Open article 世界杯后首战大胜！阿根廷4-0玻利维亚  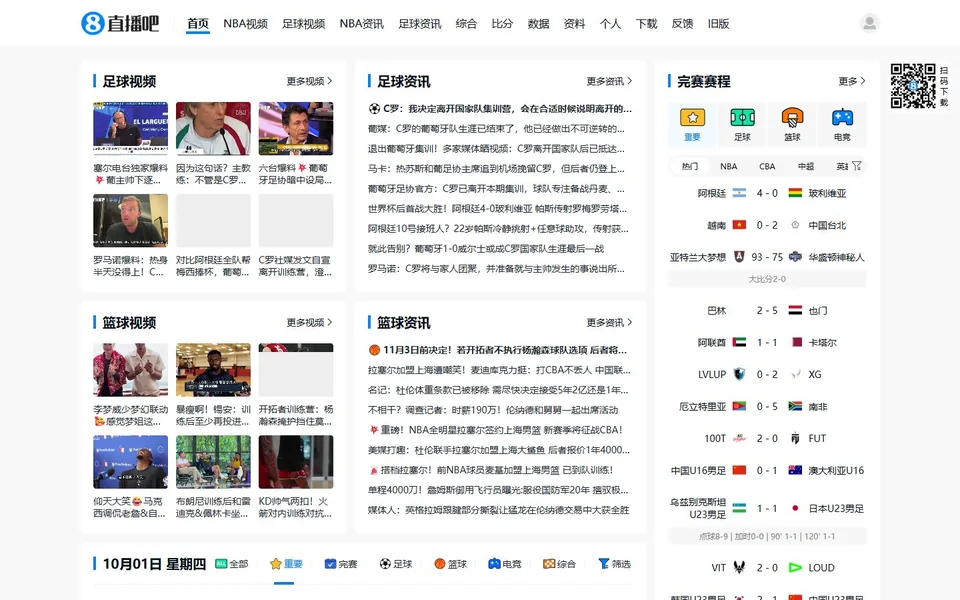click(497, 208)
